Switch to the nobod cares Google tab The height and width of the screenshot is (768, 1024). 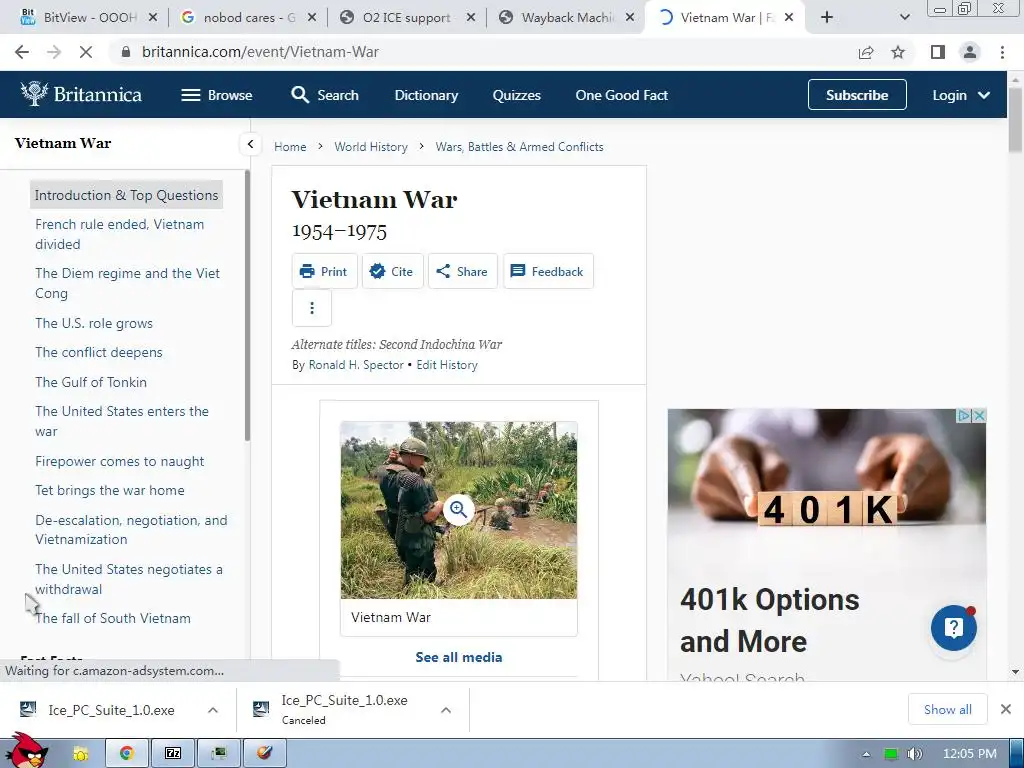[248, 18]
